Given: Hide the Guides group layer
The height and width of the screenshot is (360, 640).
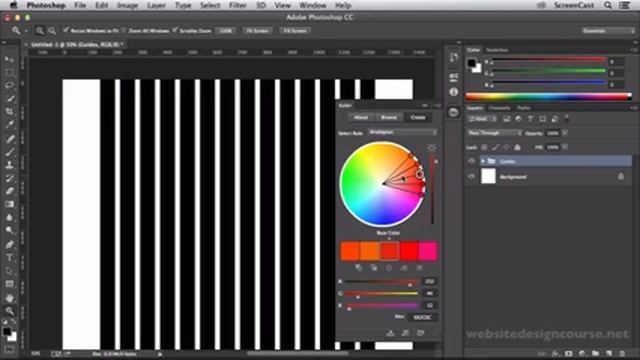Looking at the screenshot, I should click(x=471, y=161).
